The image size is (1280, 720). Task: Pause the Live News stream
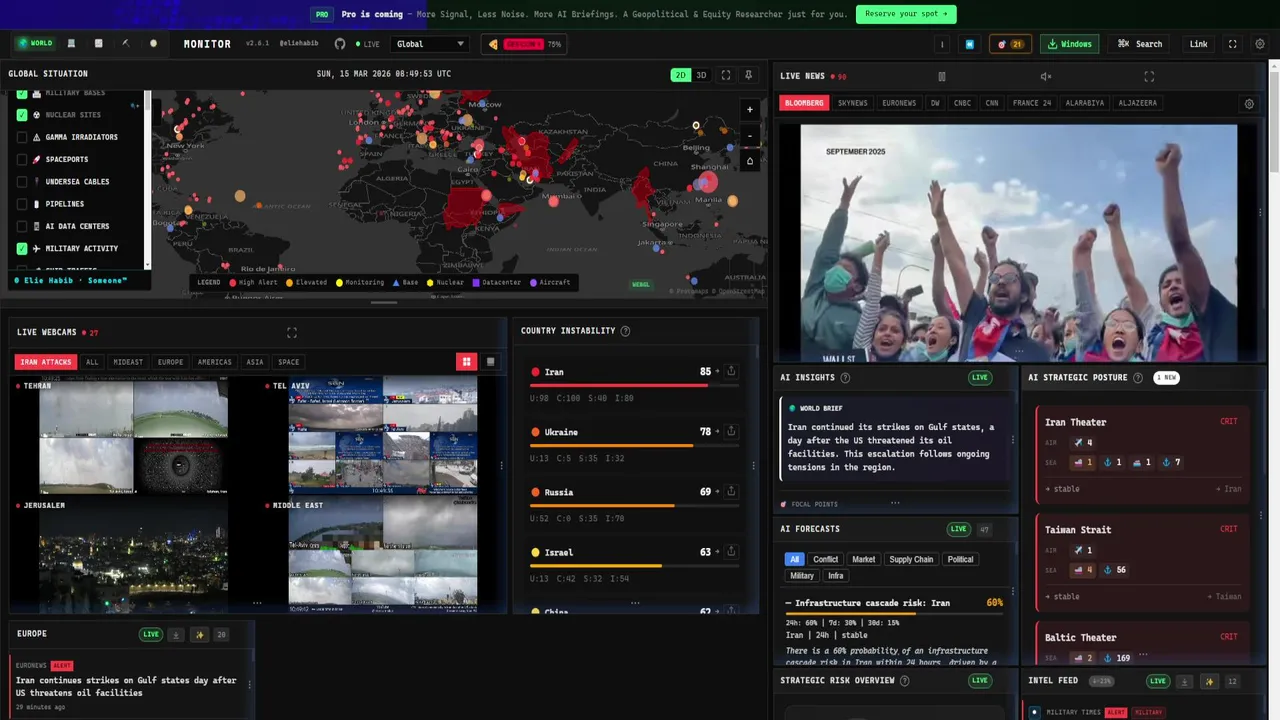point(941,76)
